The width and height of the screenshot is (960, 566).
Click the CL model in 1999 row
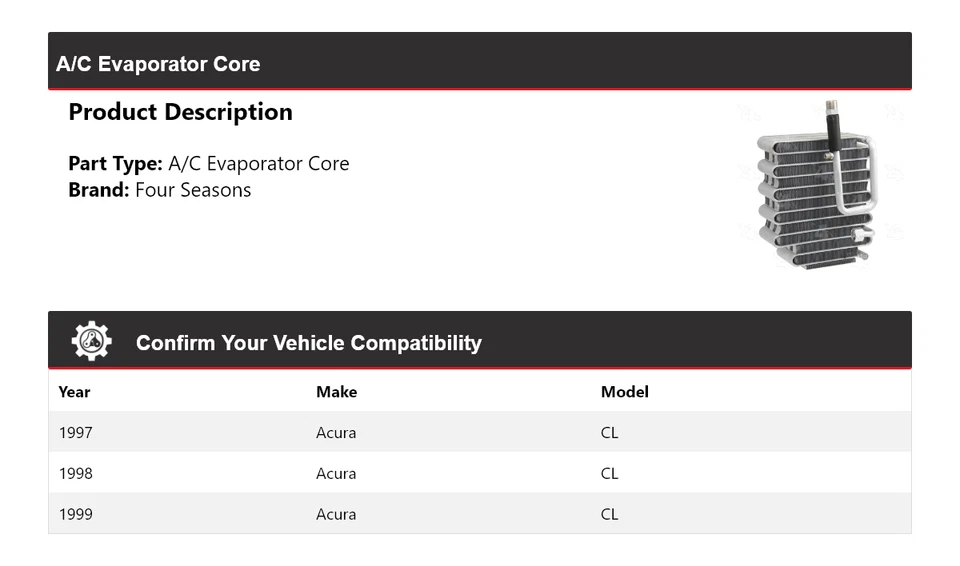click(x=609, y=514)
